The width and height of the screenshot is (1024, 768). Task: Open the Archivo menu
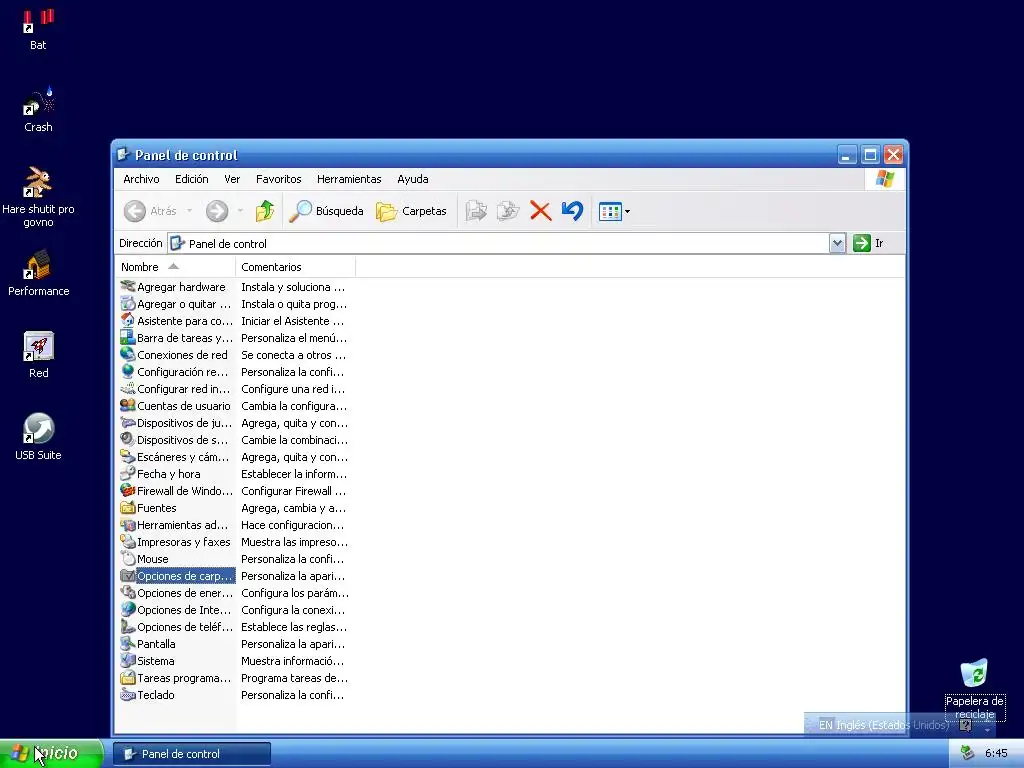point(141,179)
